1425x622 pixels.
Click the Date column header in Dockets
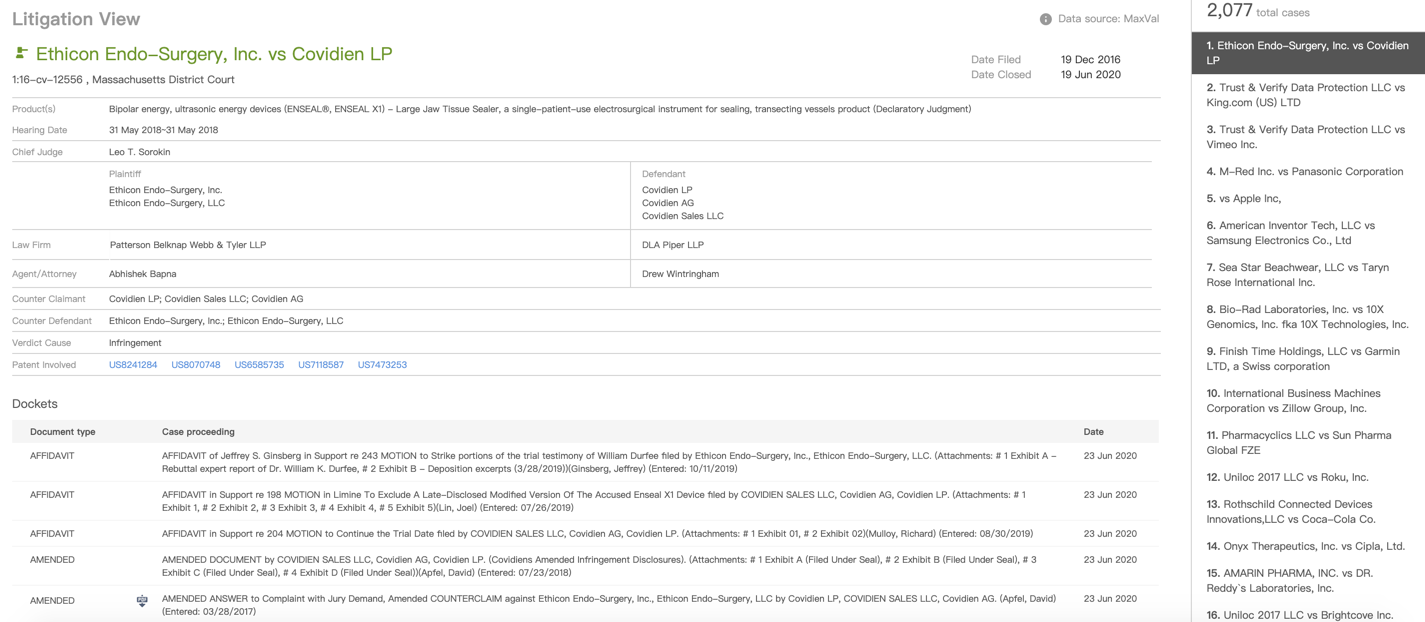click(x=1093, y=432)
